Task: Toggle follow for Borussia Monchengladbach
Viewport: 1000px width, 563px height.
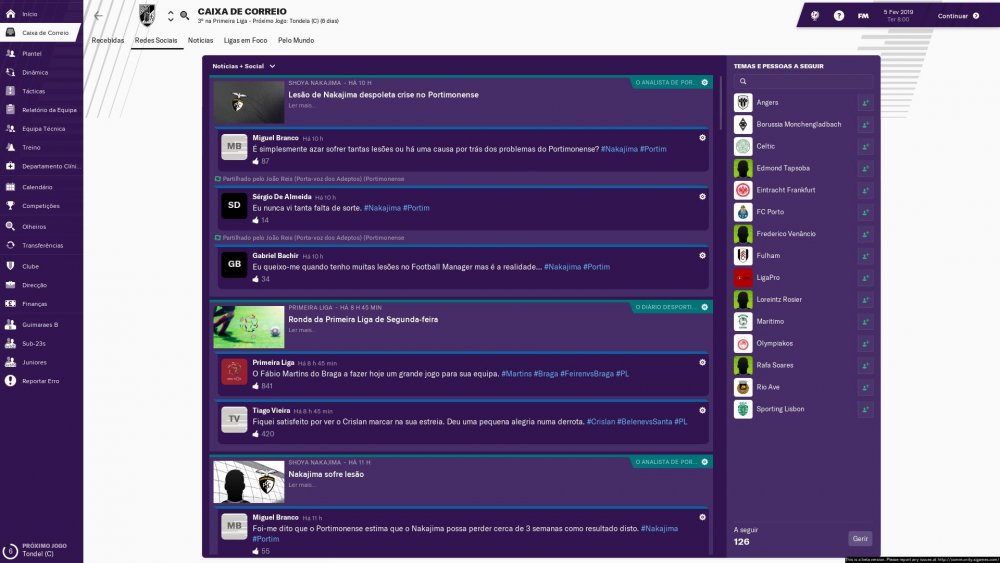Action: coord(865,124)
